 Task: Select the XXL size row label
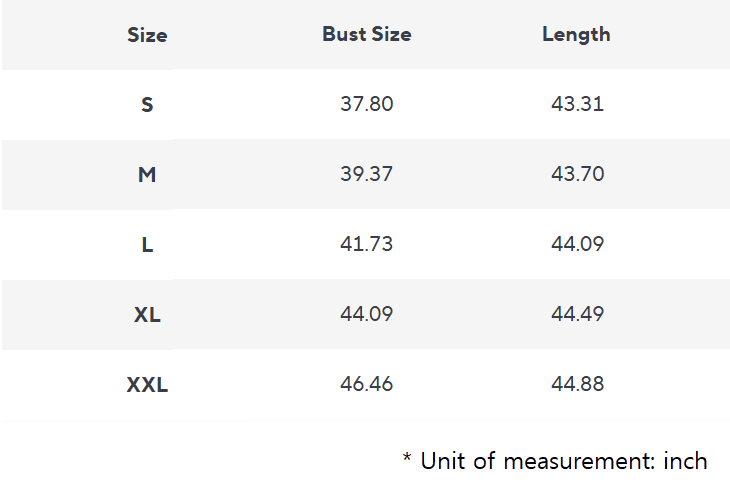point(147,384)
